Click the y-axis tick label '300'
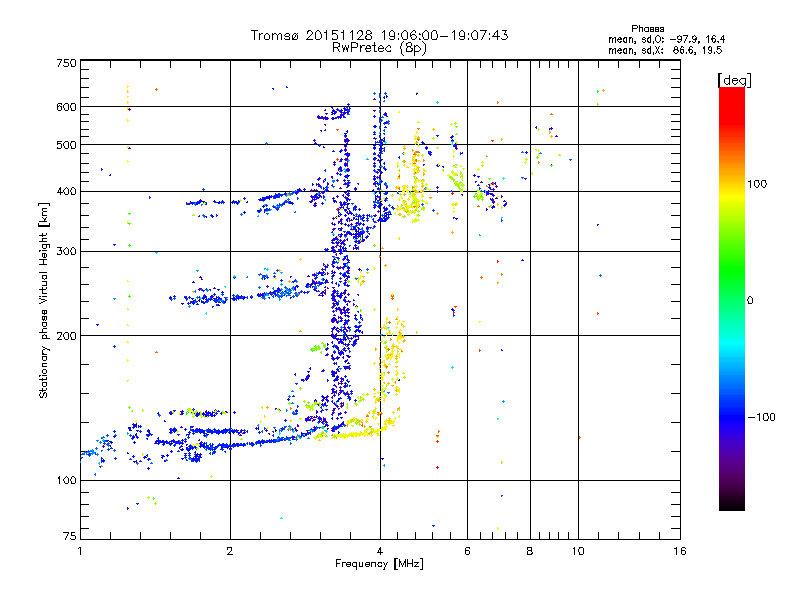 (66, 251)
